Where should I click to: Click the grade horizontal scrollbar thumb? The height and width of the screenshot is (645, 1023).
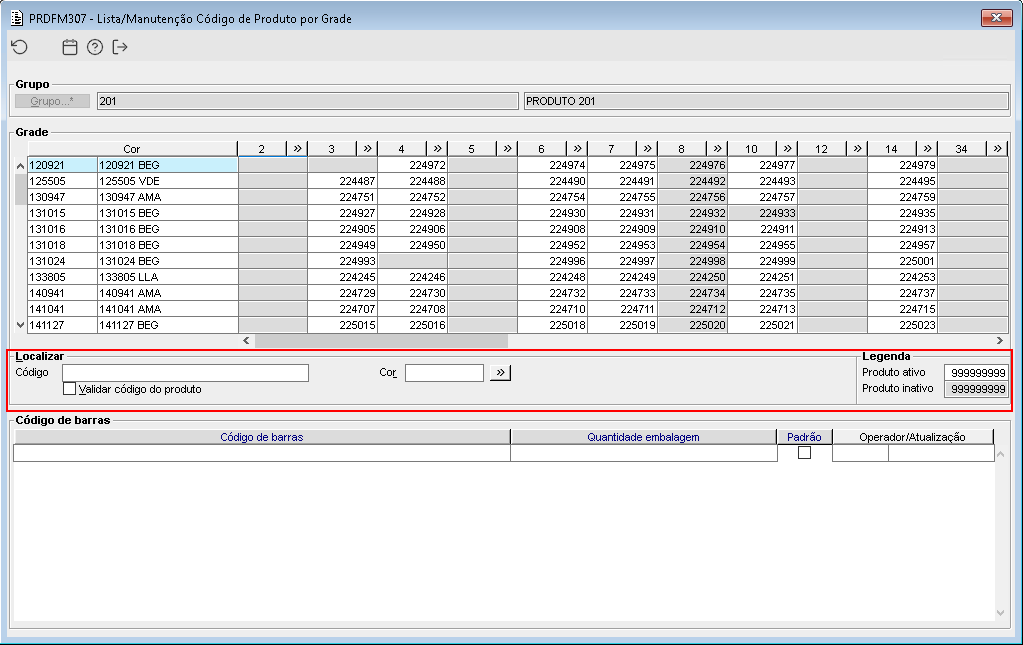(x=382, y=340)
